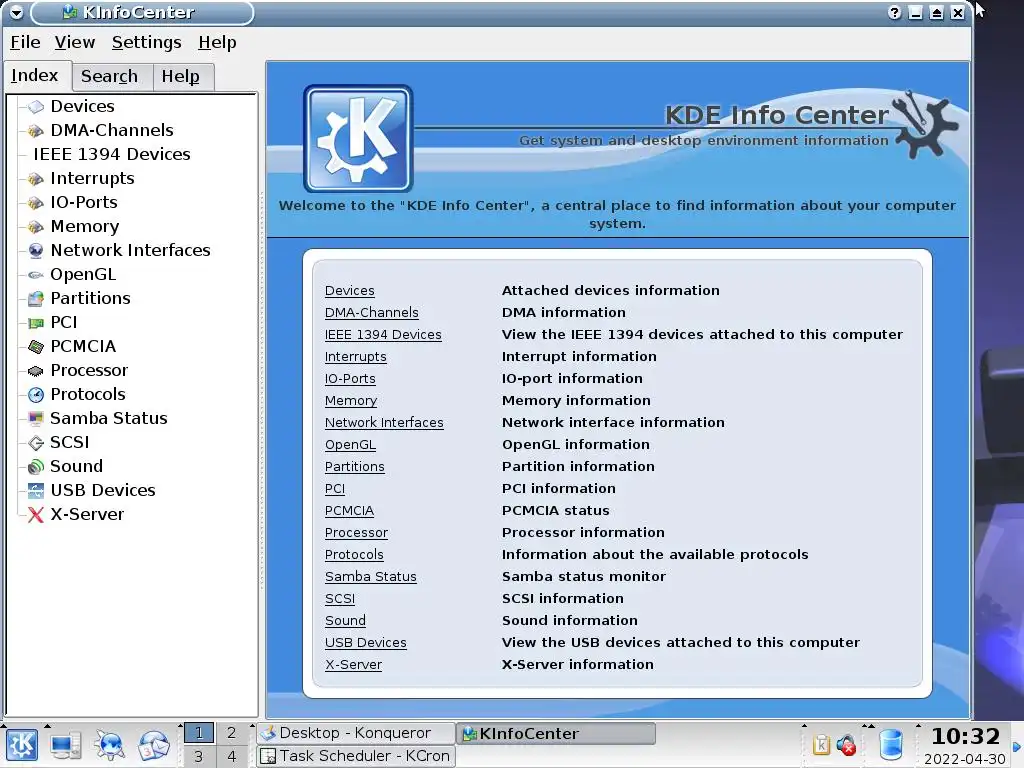Follow the PCI link in the main panel
The height and width of the screenshot is (768, 1024).
pos(334,489)
